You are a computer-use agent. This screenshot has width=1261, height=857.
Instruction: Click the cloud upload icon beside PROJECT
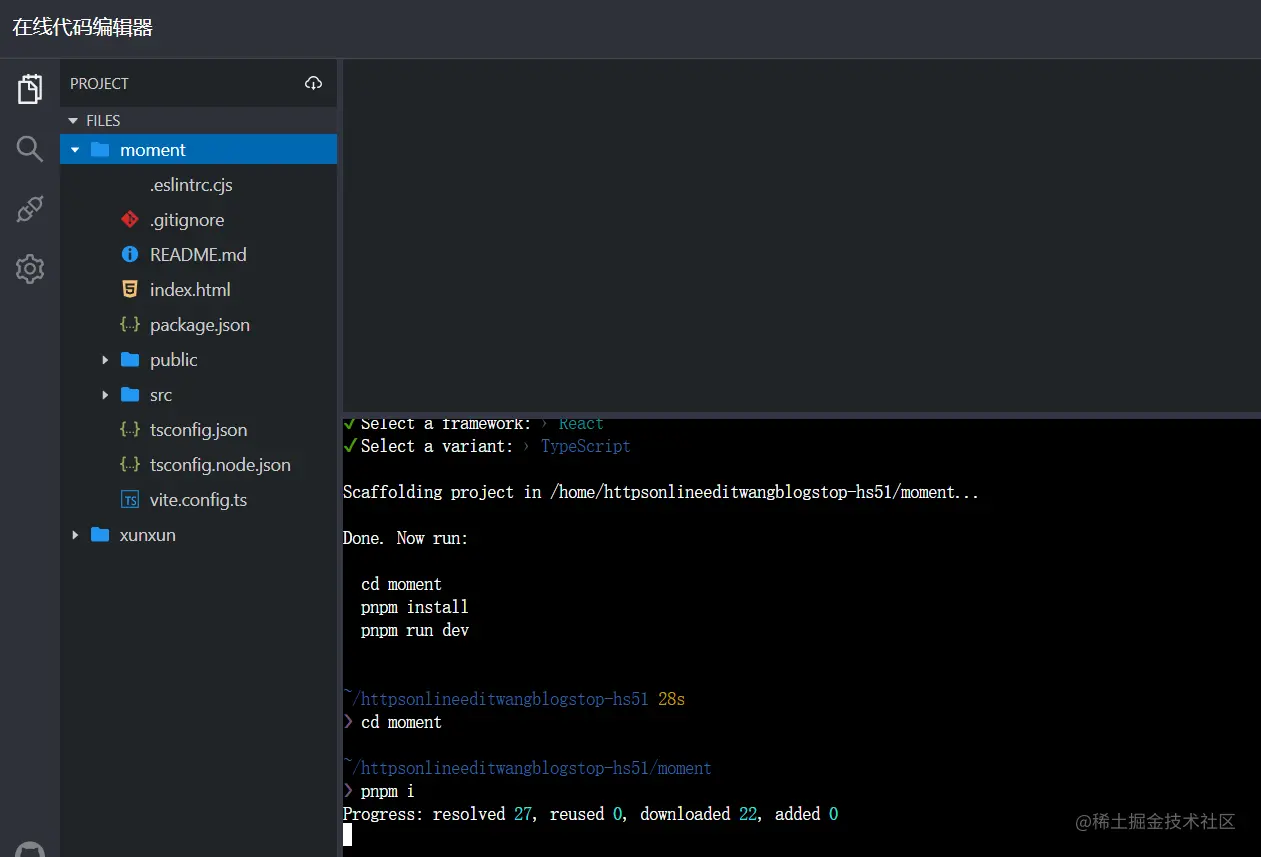[x=314, y=83]
